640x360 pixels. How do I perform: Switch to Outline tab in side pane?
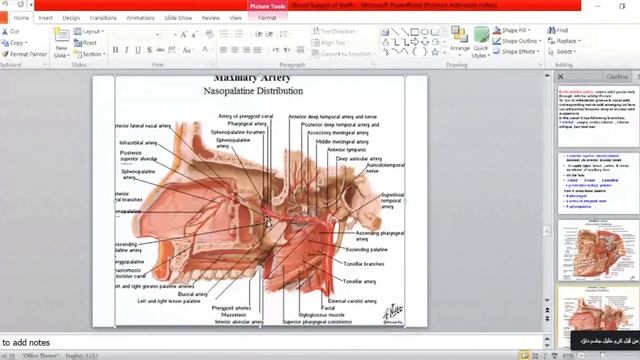[x=617, y=77]
